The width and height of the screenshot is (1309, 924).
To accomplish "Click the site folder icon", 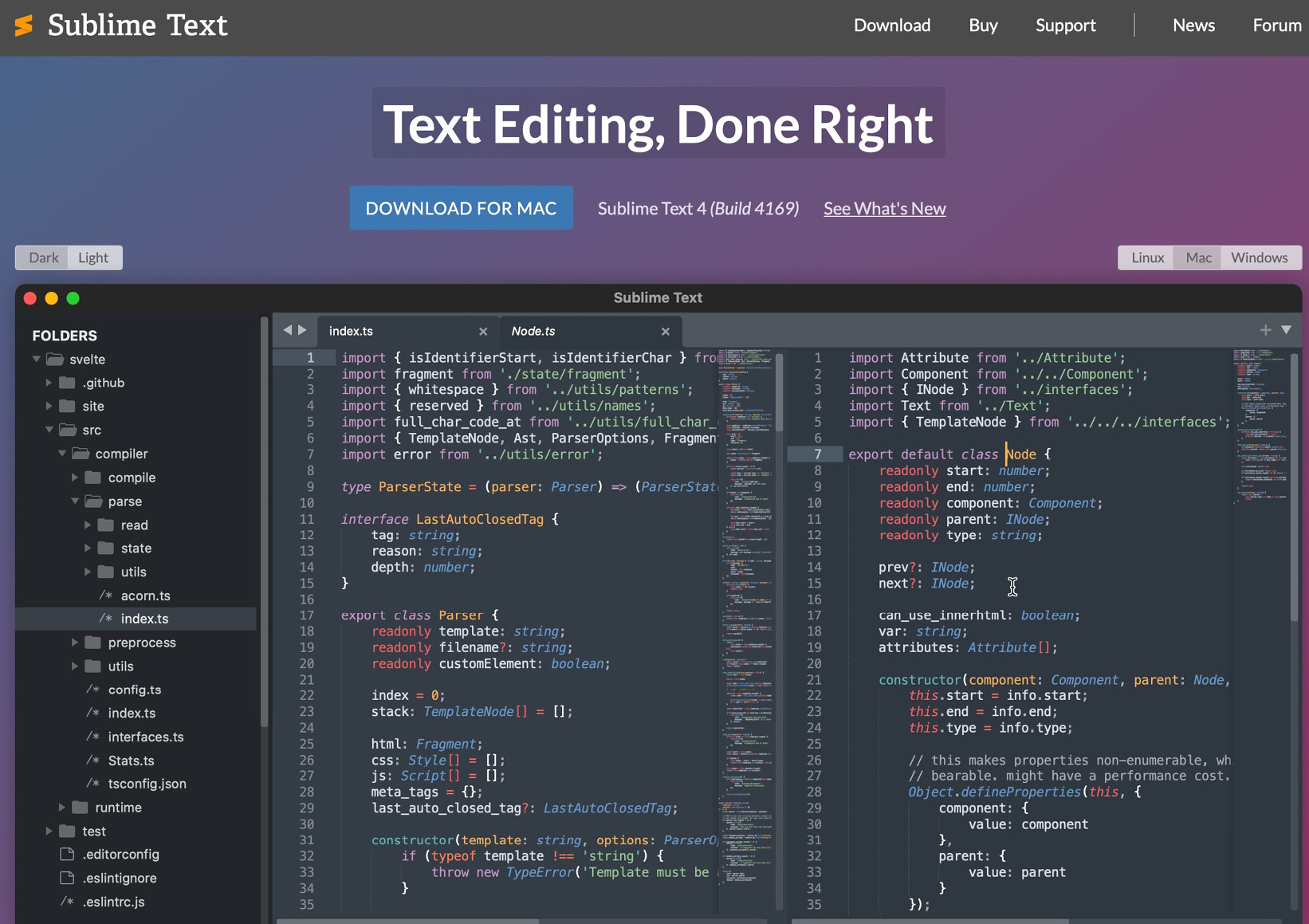I will pos(68,406).
